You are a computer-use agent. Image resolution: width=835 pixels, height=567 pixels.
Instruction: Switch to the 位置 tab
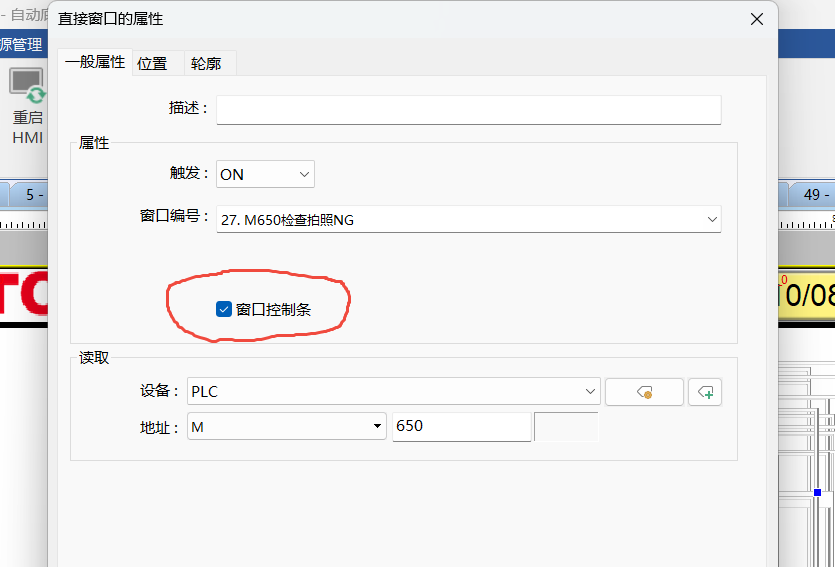click(x=152, y=63)
